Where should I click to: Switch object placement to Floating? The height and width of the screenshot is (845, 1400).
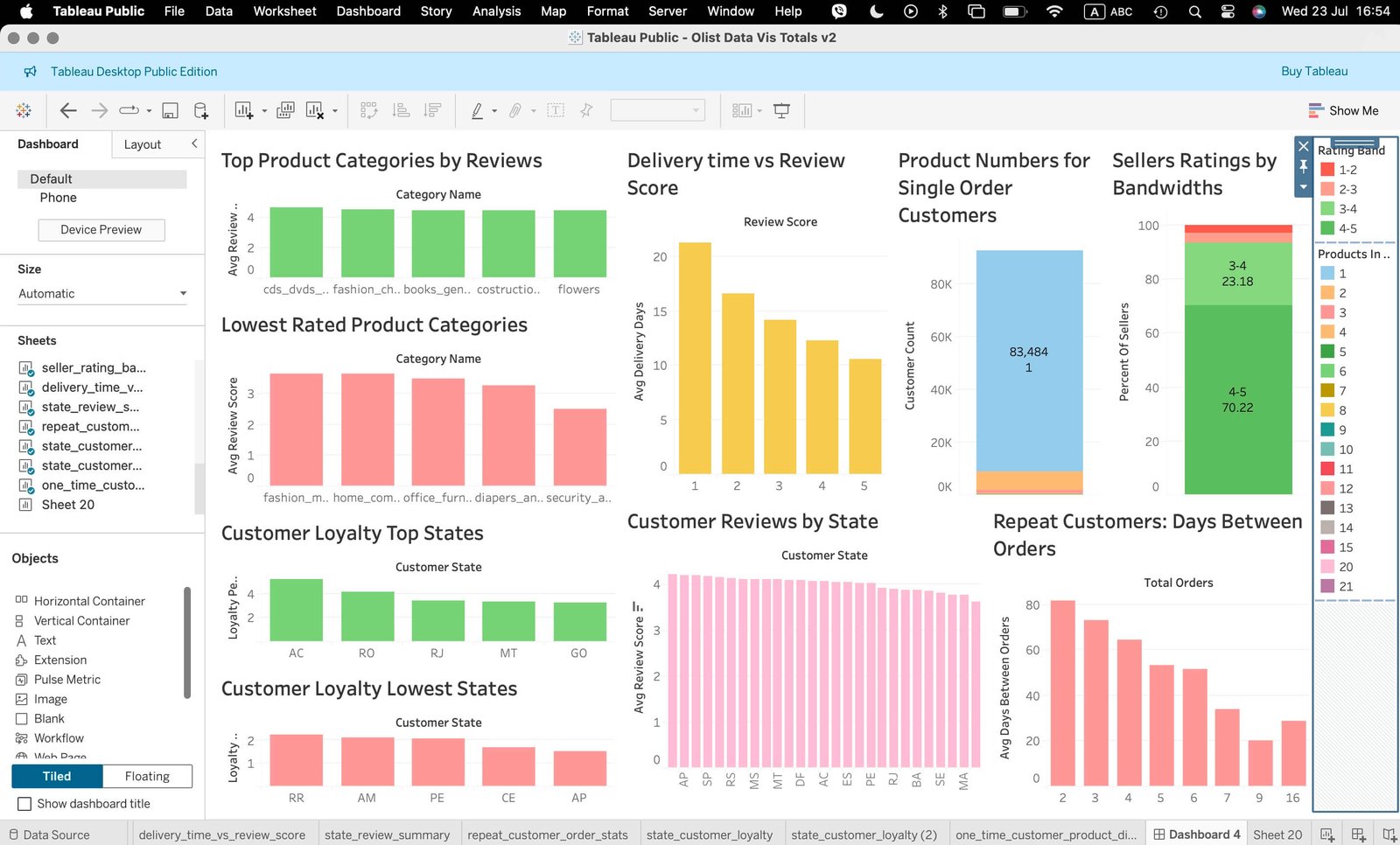point(147,776)
